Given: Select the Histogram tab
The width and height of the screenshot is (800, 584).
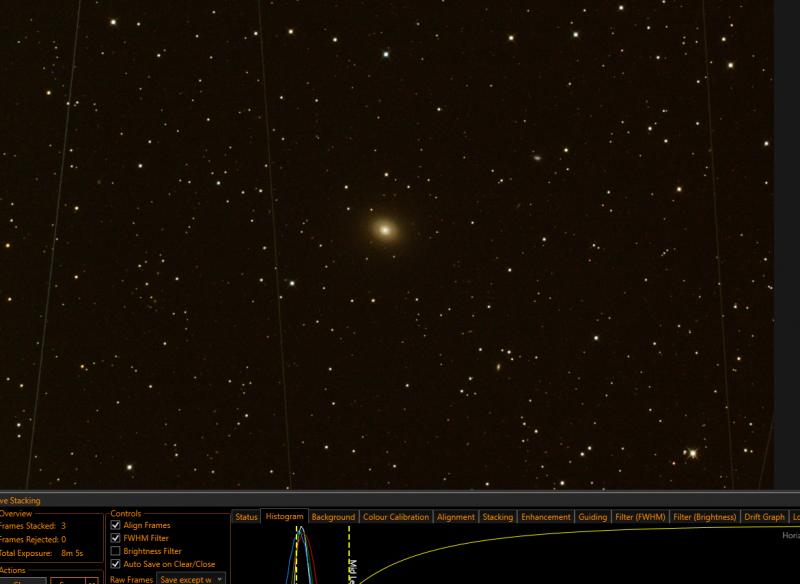Looking at the screenshot, I should (284, 516).
